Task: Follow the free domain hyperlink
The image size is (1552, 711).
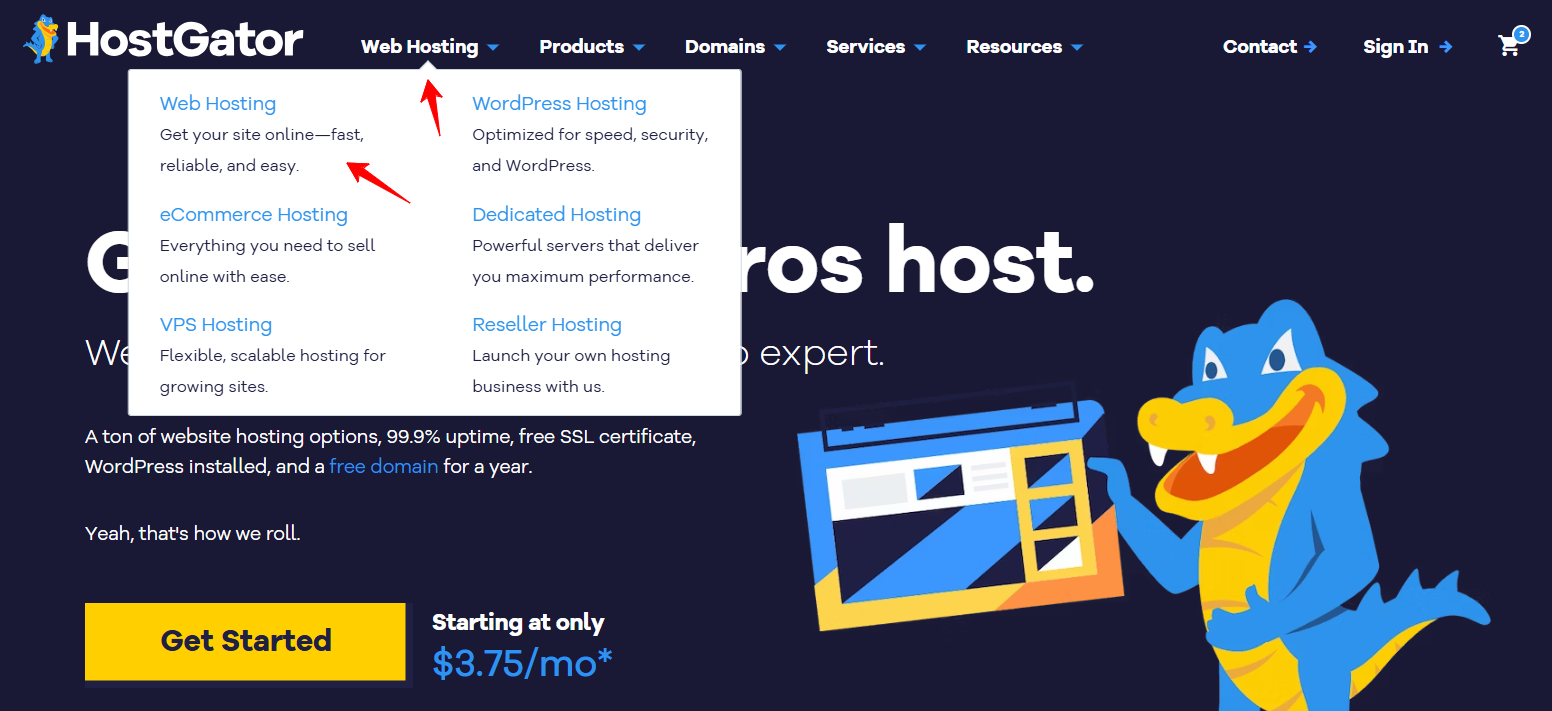Action: 384,466
